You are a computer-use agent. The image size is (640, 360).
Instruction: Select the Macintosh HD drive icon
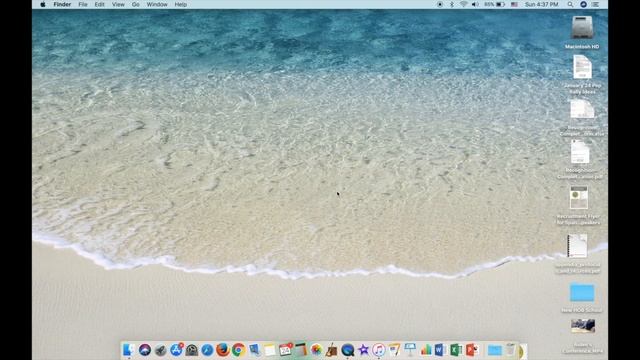click(582, 28)
